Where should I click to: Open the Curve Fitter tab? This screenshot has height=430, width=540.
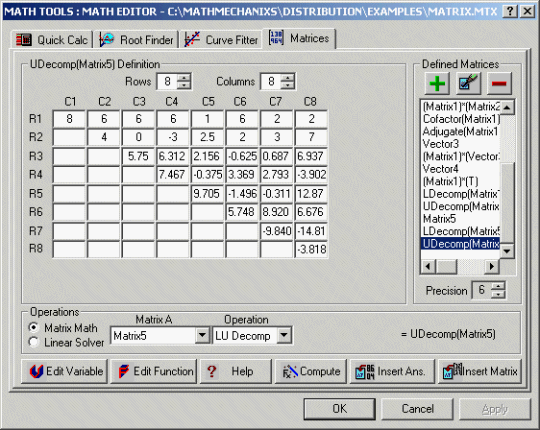click(x=221, y=40)
